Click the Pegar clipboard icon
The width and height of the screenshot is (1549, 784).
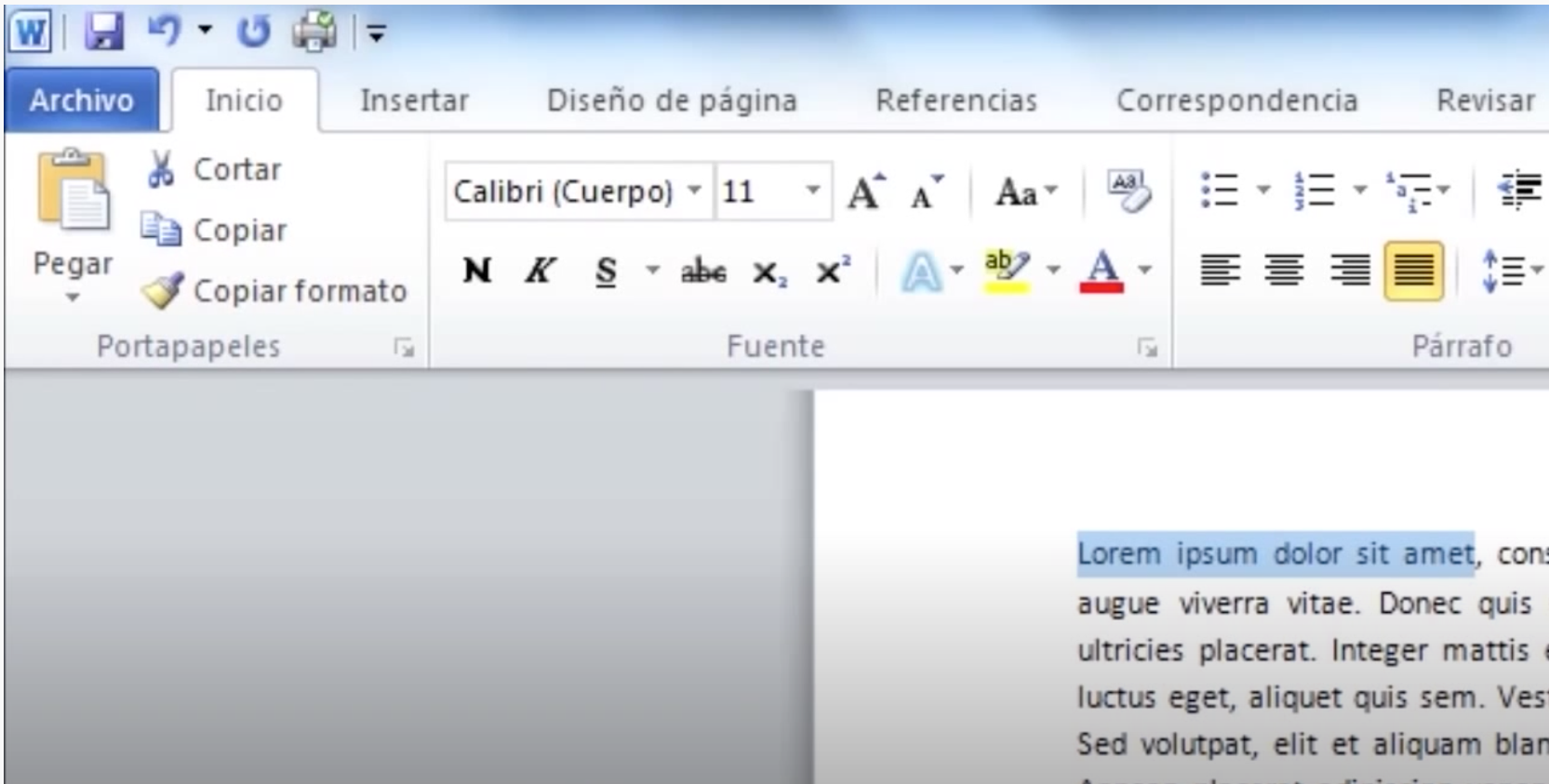(x=73, y=190)
